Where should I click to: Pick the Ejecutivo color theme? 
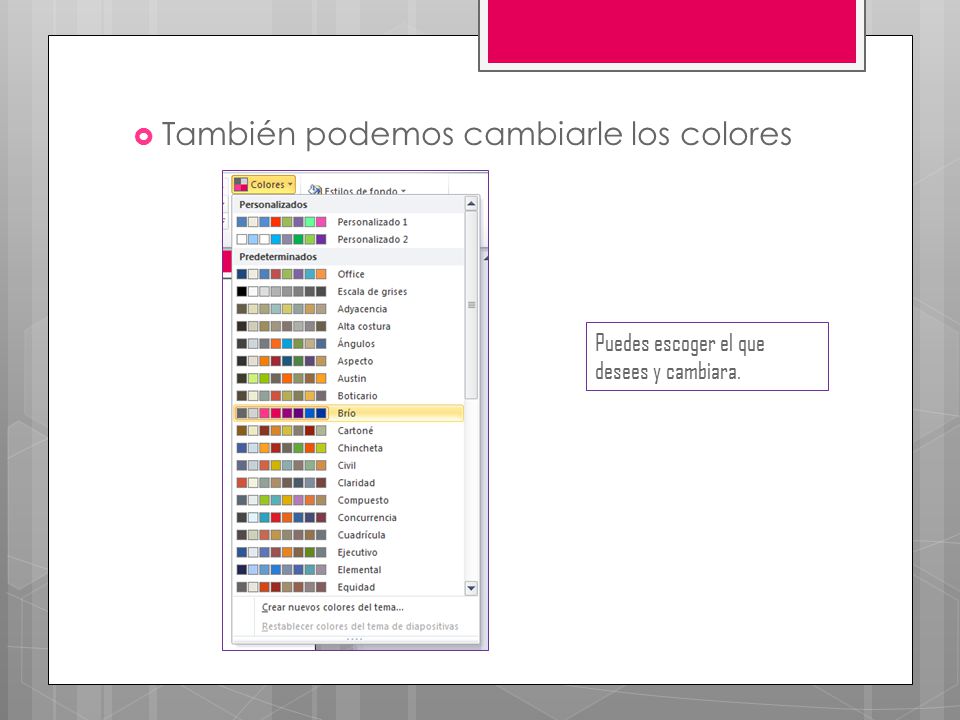pyautogui.click(x=348, y=552)
